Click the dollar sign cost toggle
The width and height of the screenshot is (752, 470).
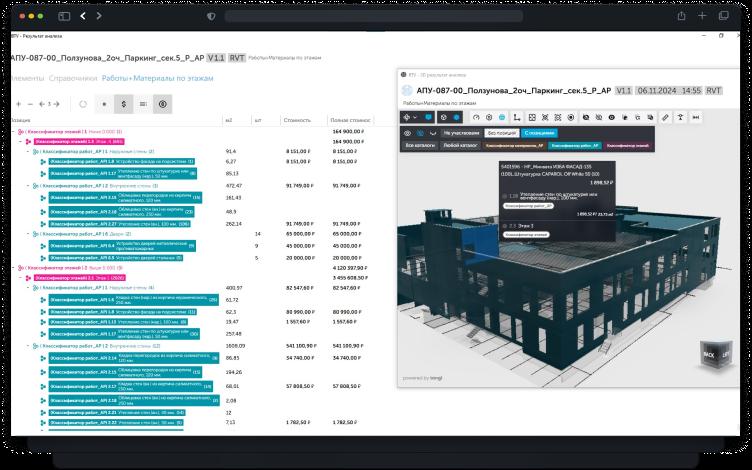point(124,103)
